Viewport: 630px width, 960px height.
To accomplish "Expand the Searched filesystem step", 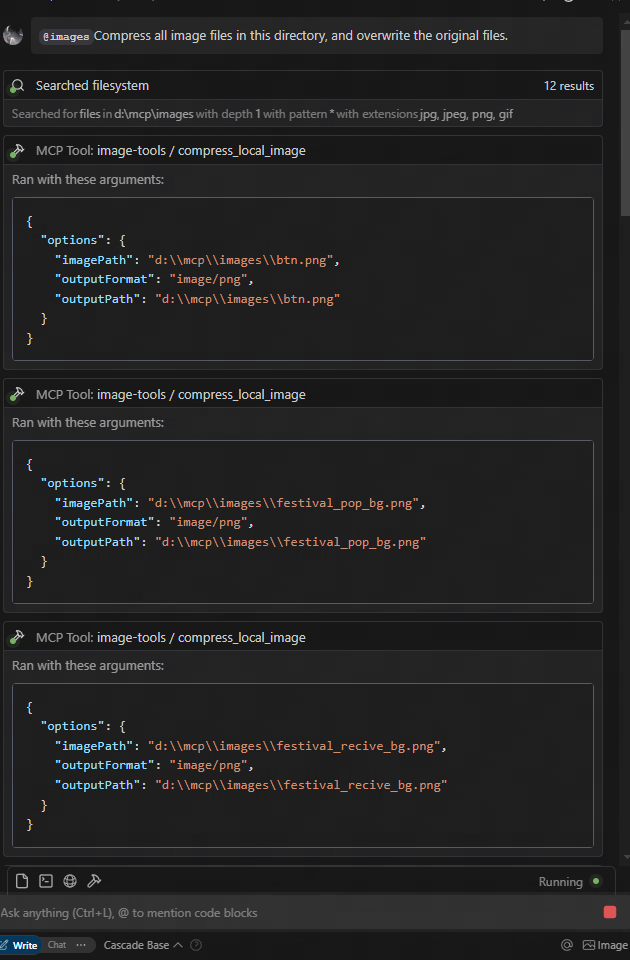I will (302, 86).
